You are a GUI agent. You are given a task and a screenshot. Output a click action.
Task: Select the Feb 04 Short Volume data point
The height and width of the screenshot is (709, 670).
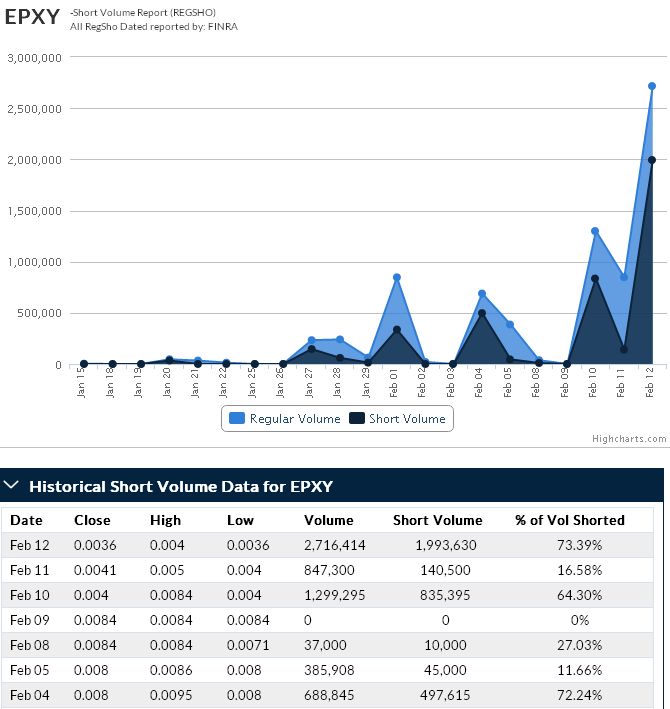tap(482, 313)
